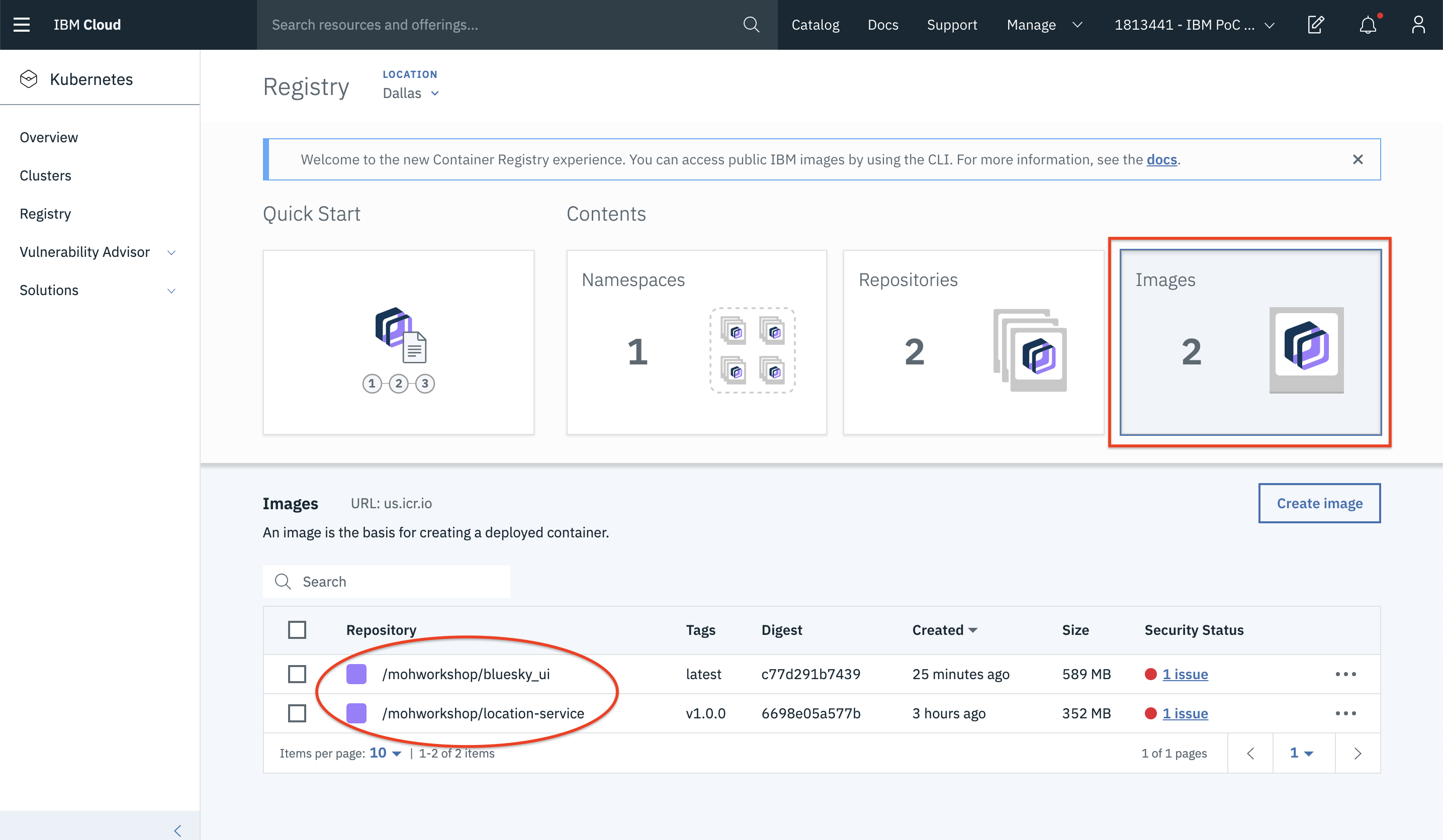Click the Create image button
The height and width of the screenshot is (840, 1443).
1319,503
